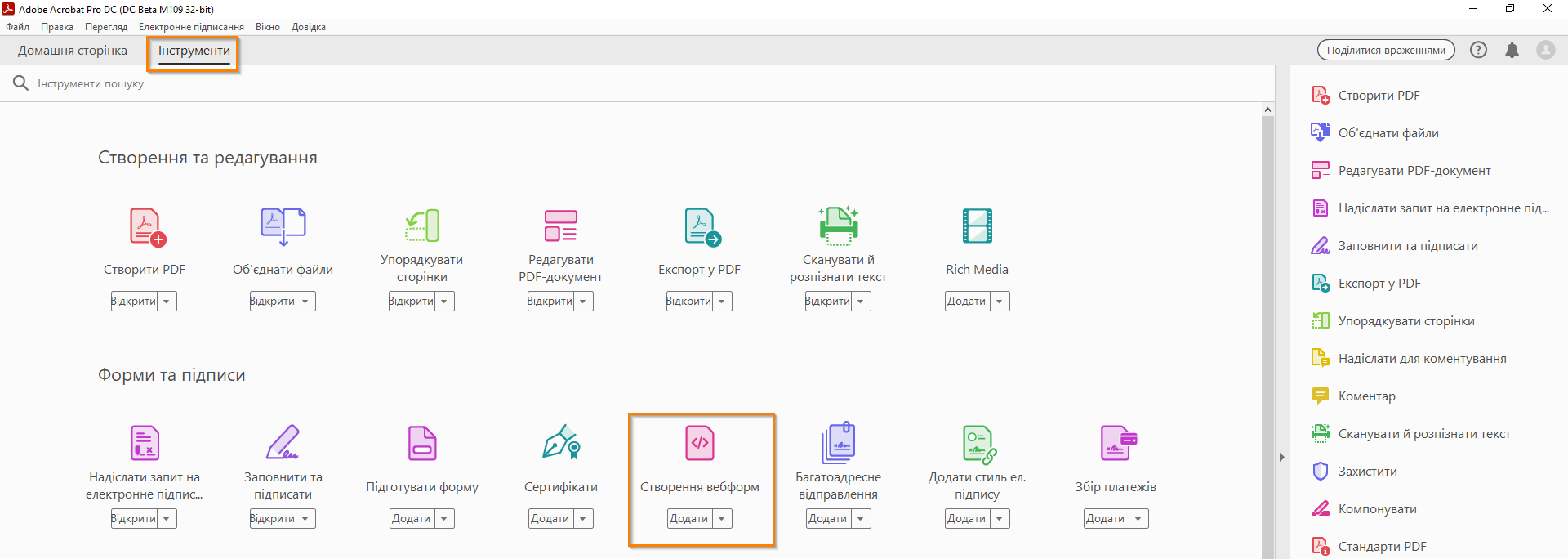Click the Збір платежів icon
1568x559 pixels.
tap(1118, 443)
